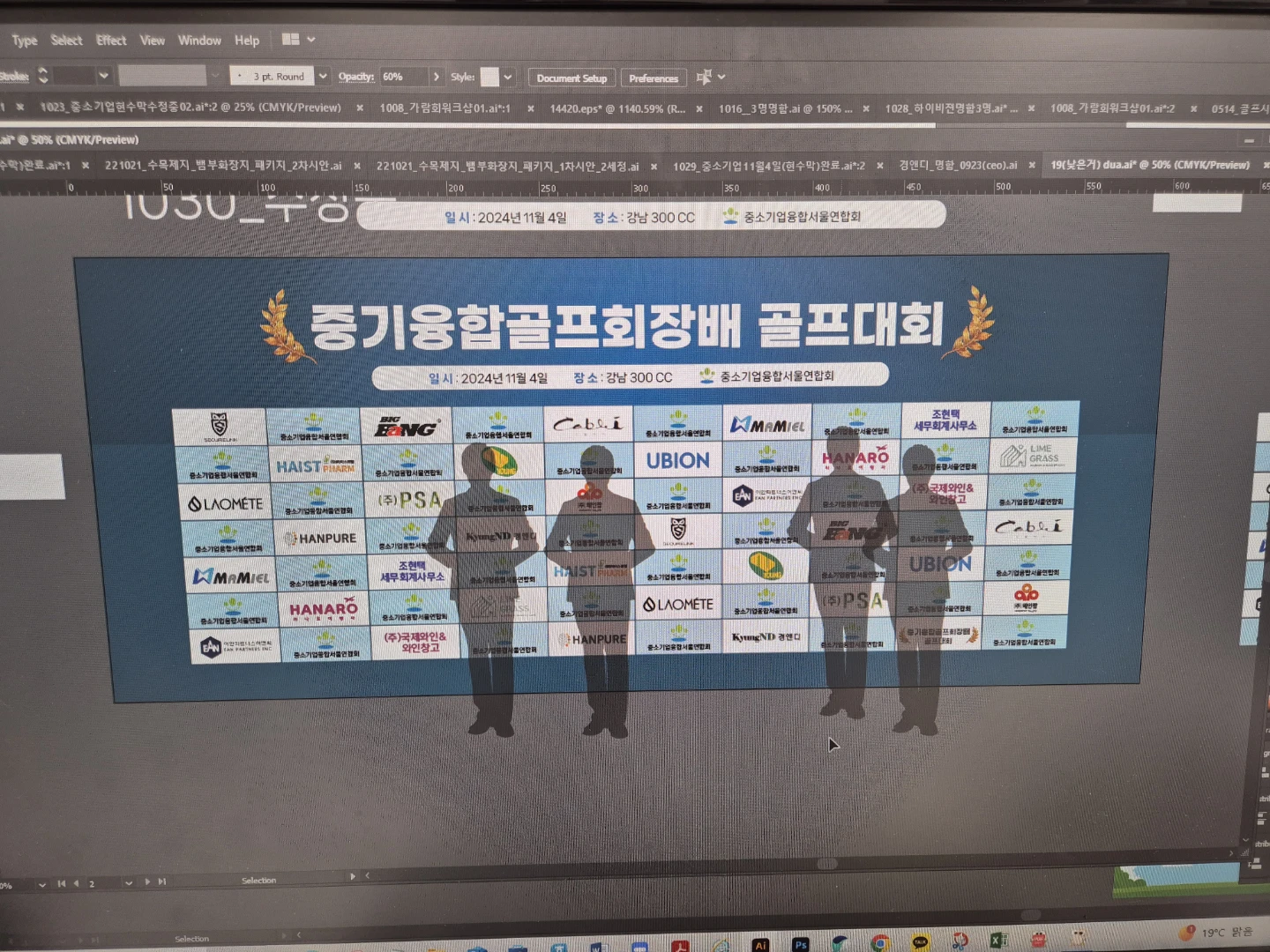
Task: Open Adobe Acrobat from the taskbar
Action: tap(680, 946)
